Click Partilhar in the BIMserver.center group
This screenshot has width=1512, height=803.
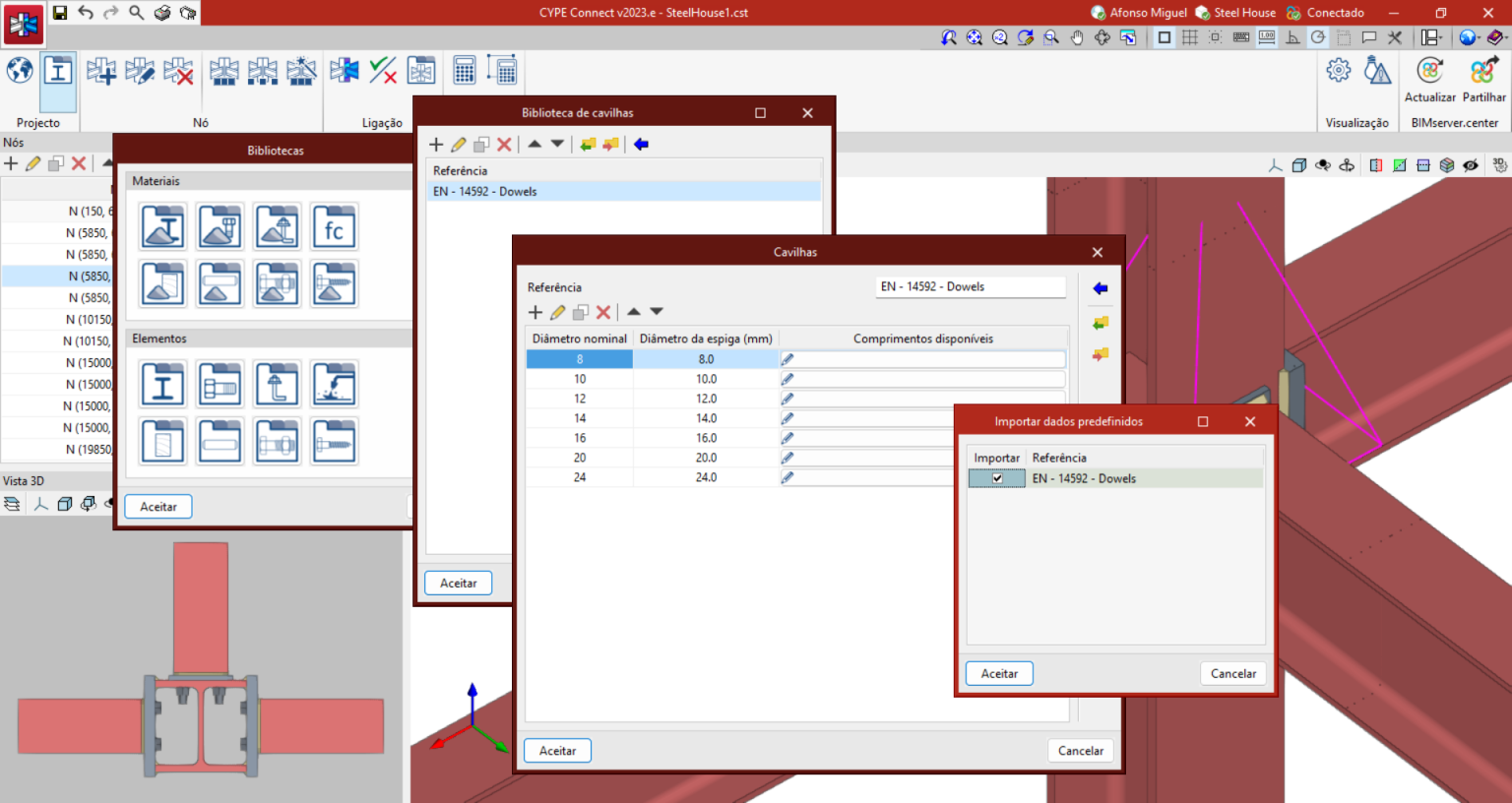[1483, 79]
